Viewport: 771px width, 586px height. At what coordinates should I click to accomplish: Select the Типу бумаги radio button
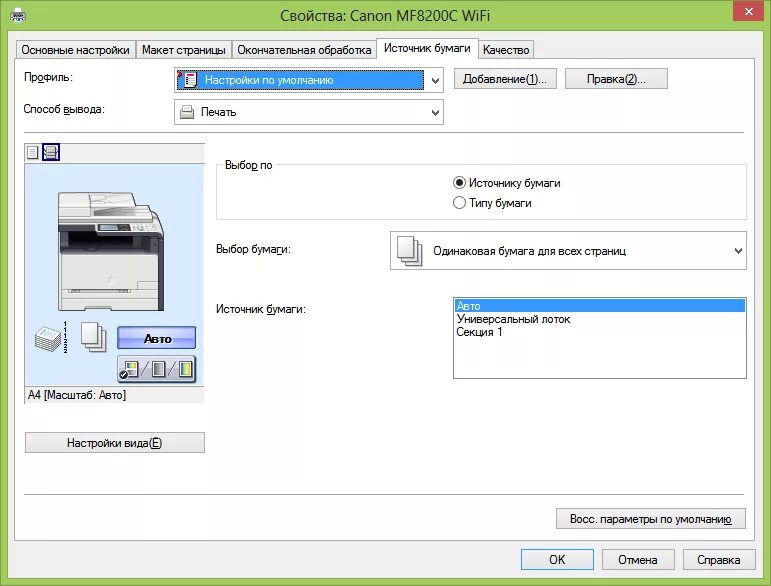tap(459, 203)
